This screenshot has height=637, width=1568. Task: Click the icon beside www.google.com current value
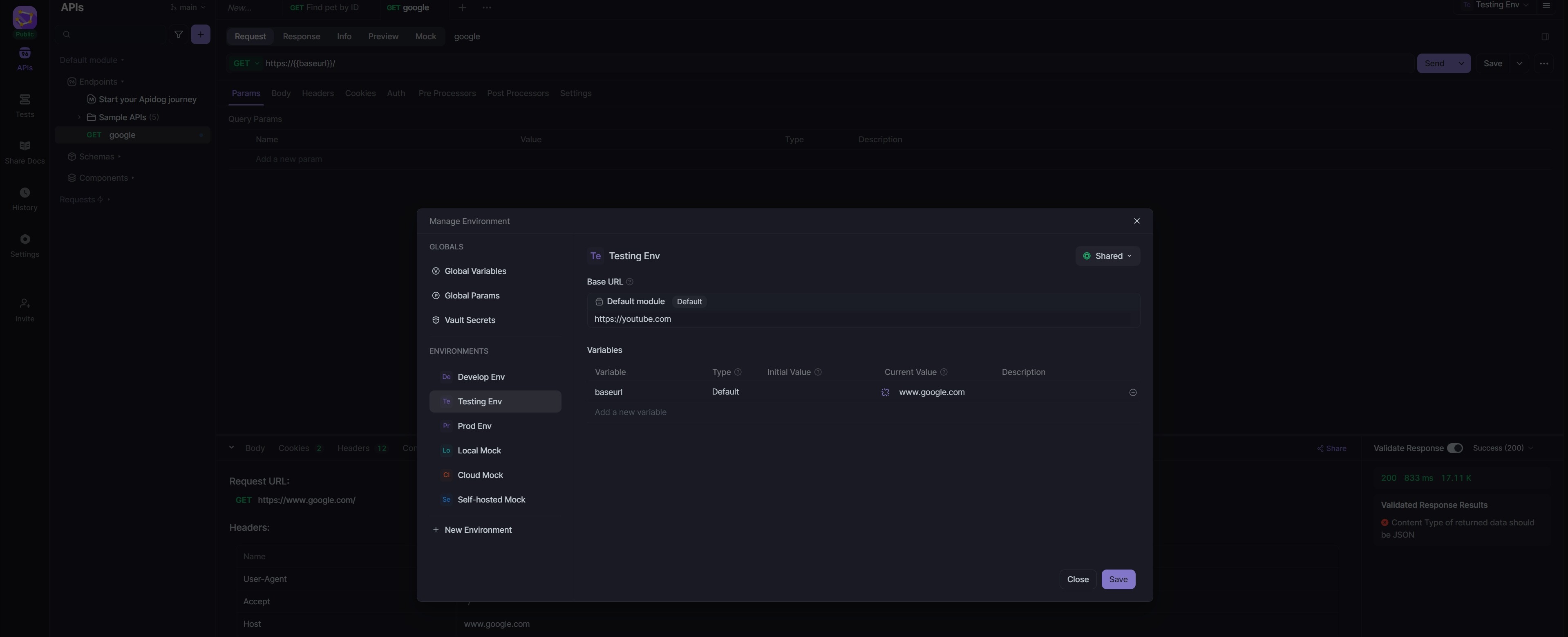click(x=885, y=393)
